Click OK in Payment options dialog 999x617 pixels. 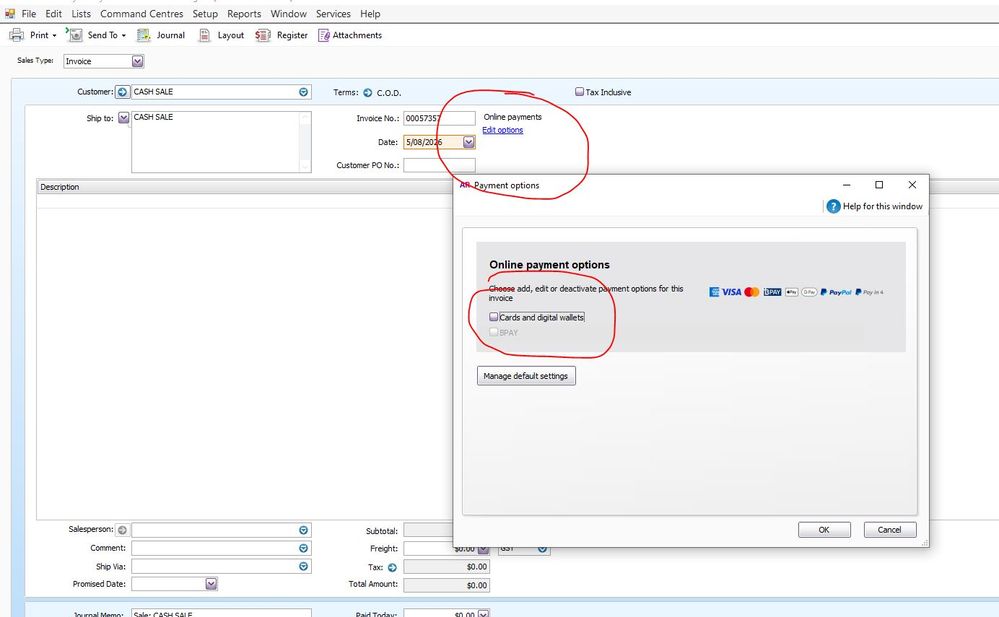tap(824, 530)
